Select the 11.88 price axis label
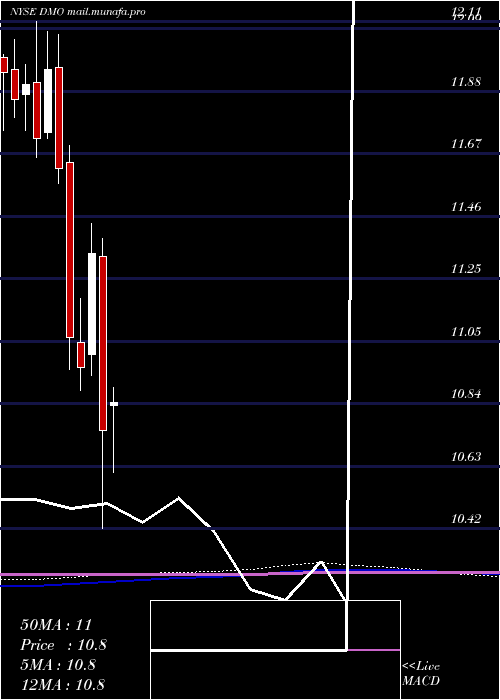 (x=466, y=82)
